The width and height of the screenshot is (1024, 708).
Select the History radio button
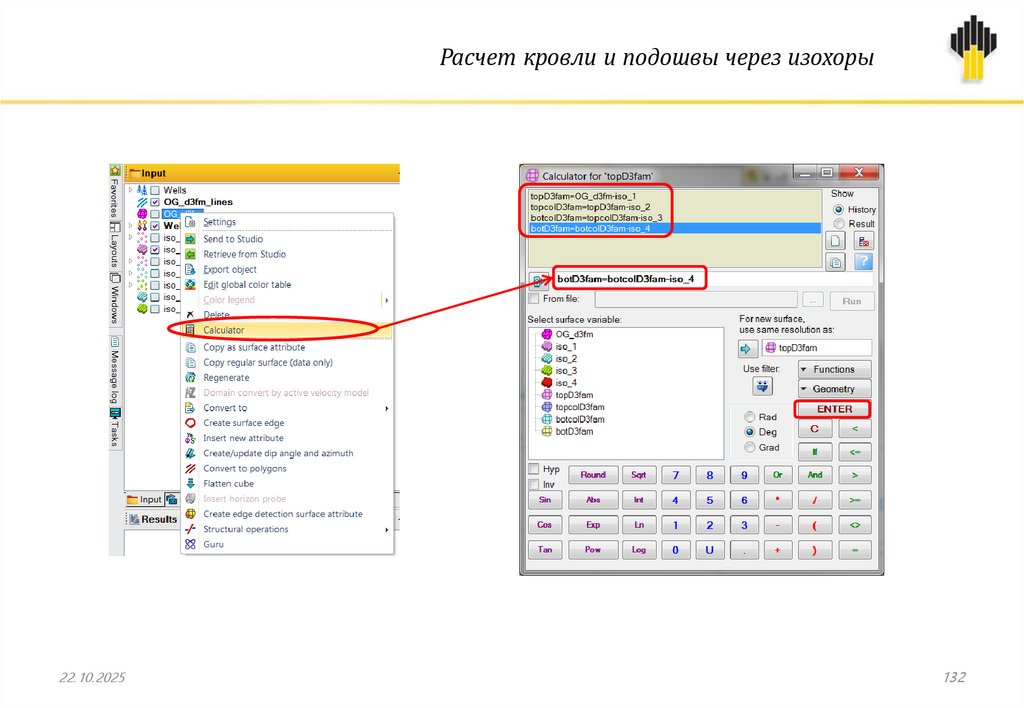(839, 210)
